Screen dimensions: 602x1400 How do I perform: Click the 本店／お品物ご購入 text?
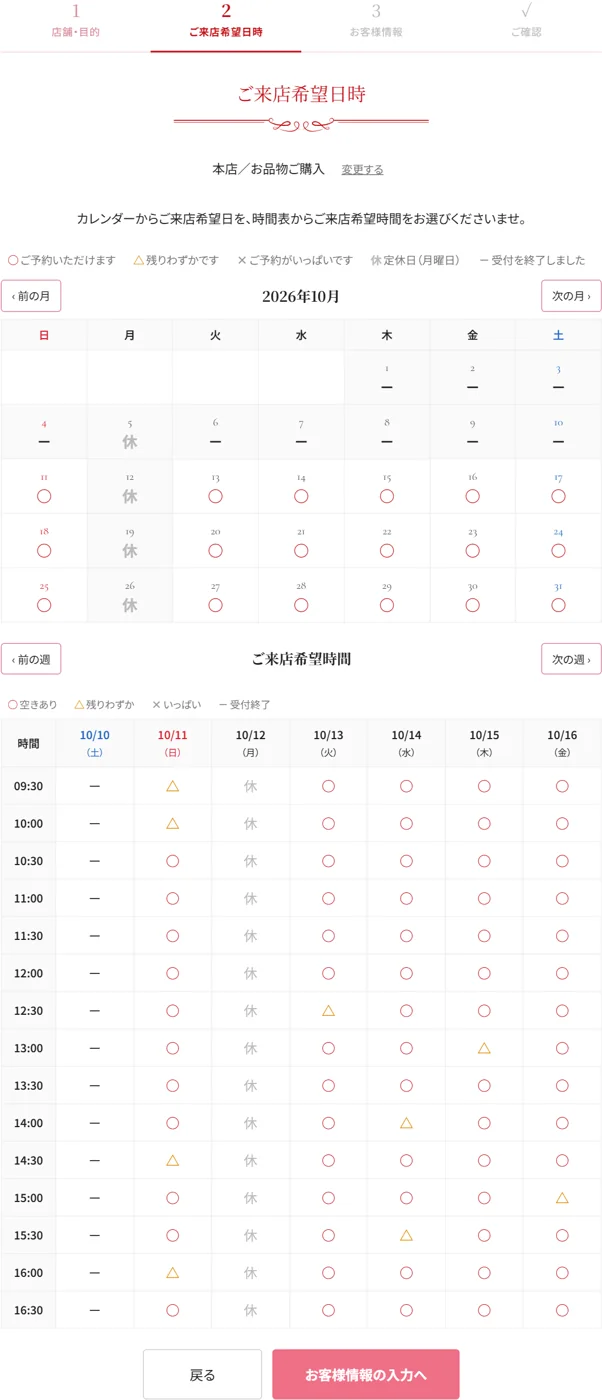tap(268, 169)
